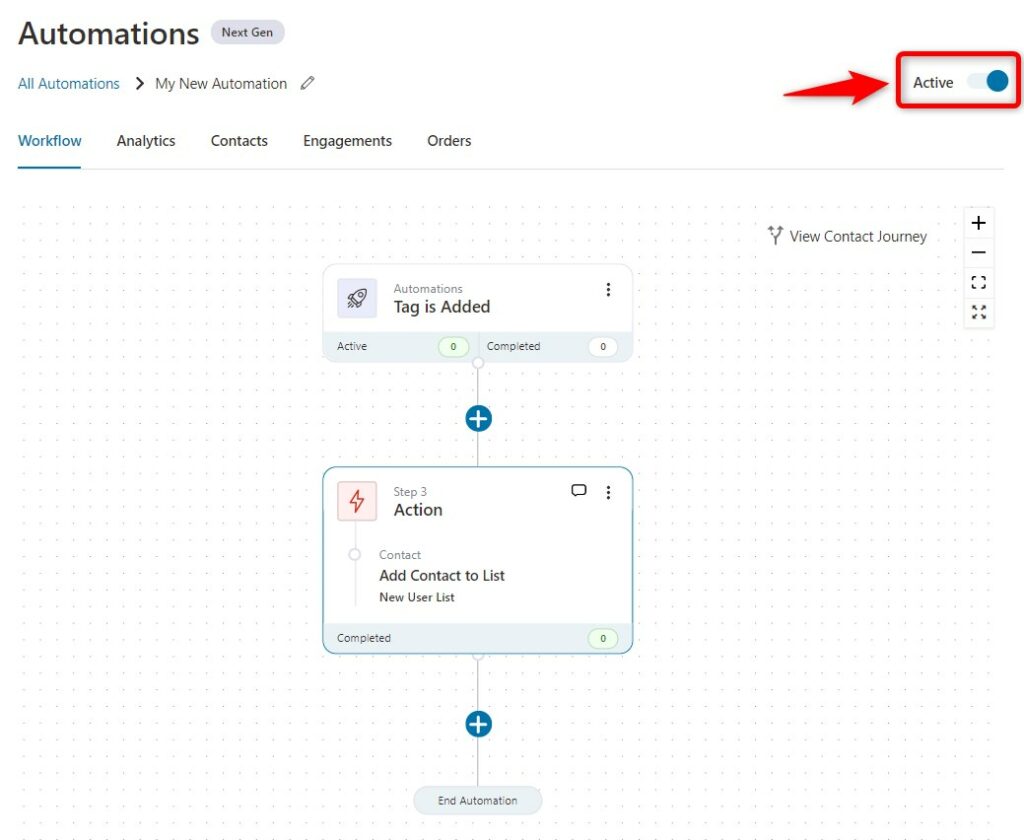Toggle the Active automation switch
This screenshot has height=840, width=1024.
tap(988, 82)
